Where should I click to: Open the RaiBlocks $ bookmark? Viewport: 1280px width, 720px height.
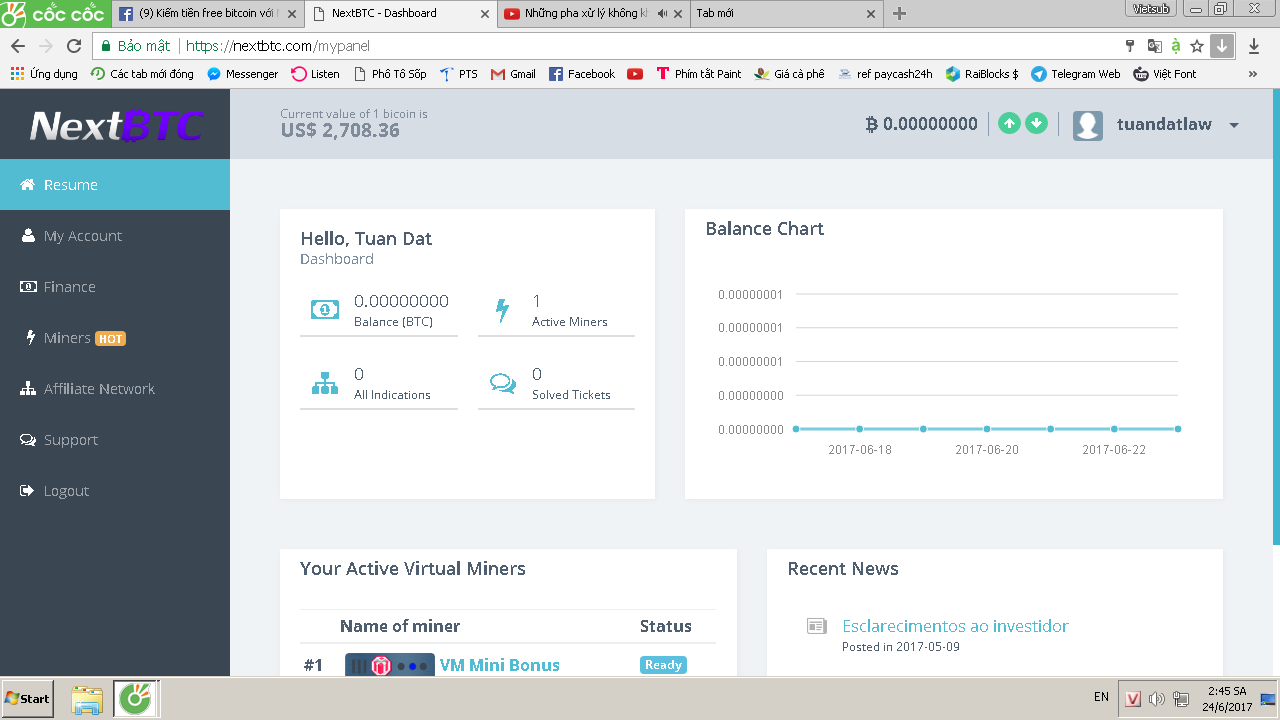click(982, 74)
